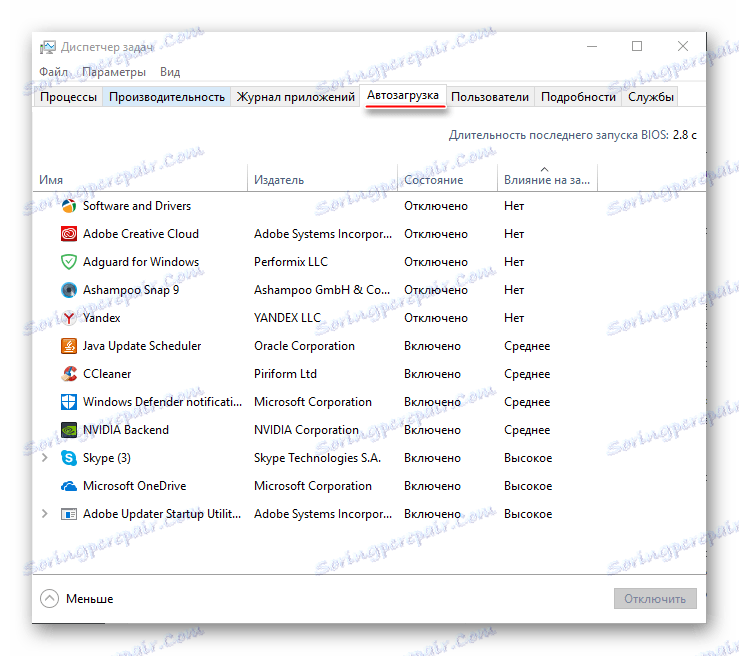Switch to the Службы tab
Image resolution: width=739 pixels, height=656 pixels.
click(650, 97)
